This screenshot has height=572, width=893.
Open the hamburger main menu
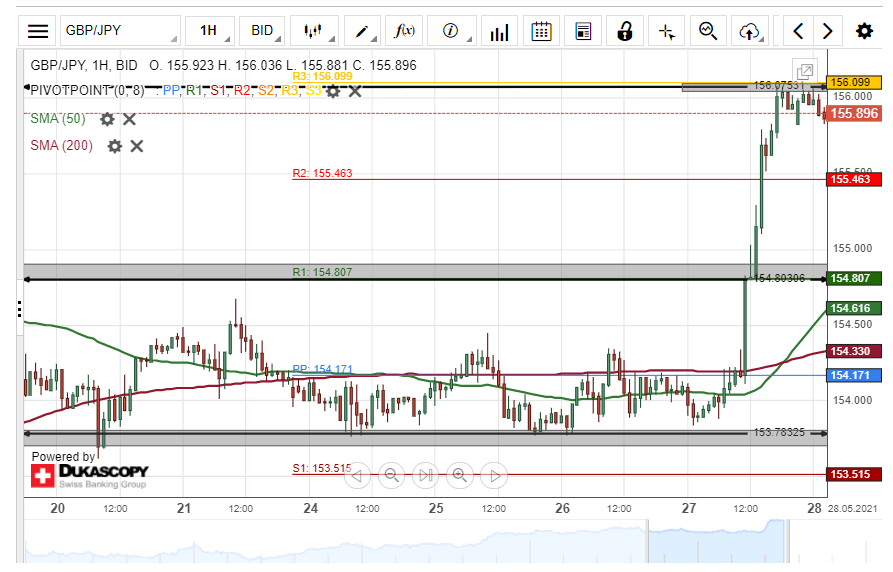coord(38,31)
